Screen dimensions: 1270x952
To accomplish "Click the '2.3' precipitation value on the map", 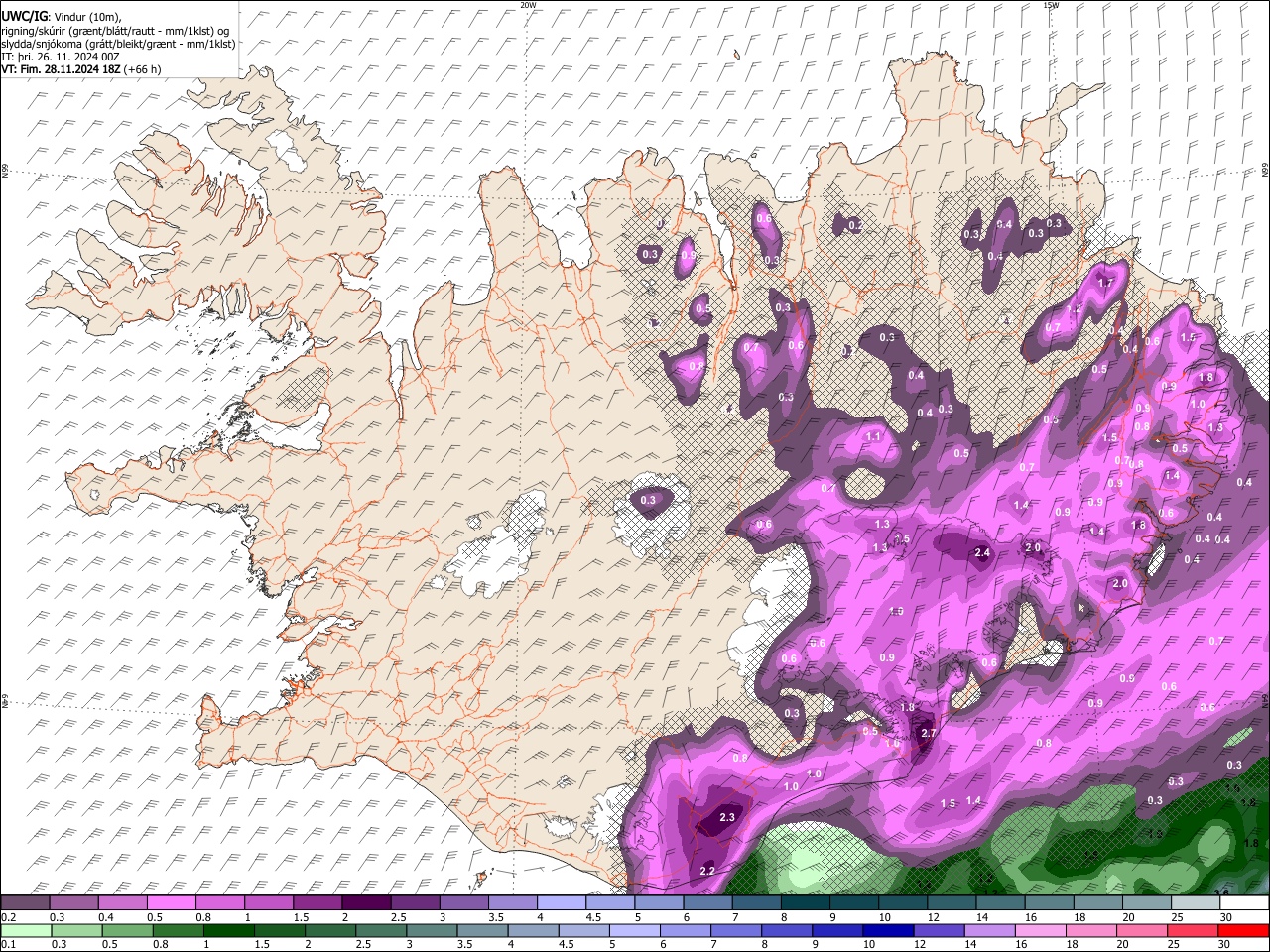I will 727,817.
